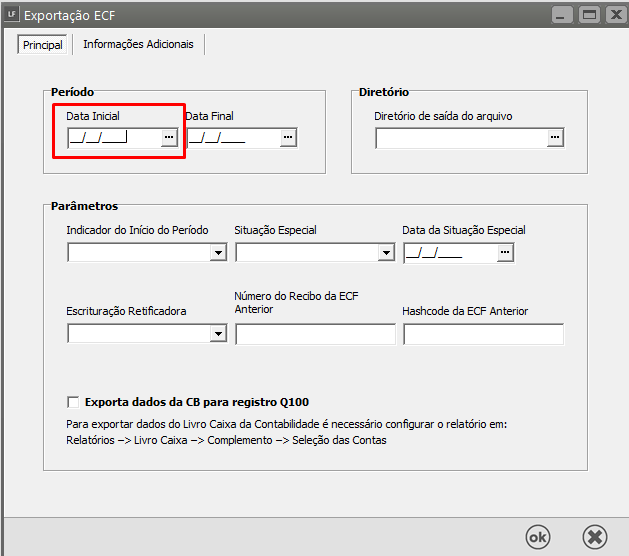629x556 pixels.
Task: Maximize the Exportação ECF window
Action: pyautogui.click(x=589, y=15)
